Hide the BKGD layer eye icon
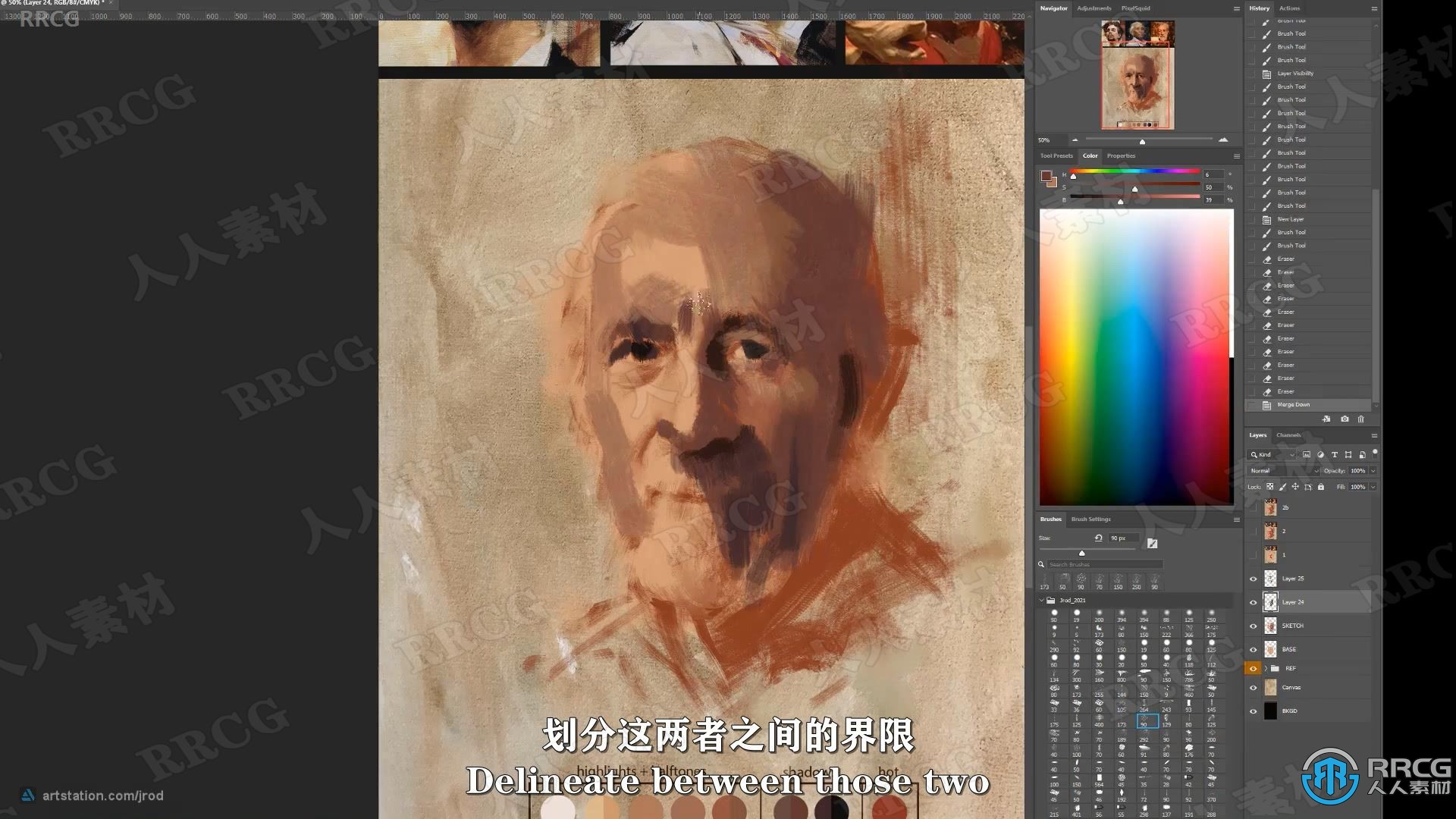The width and height of the screenshot is (1456, 819). [1253, 711]
